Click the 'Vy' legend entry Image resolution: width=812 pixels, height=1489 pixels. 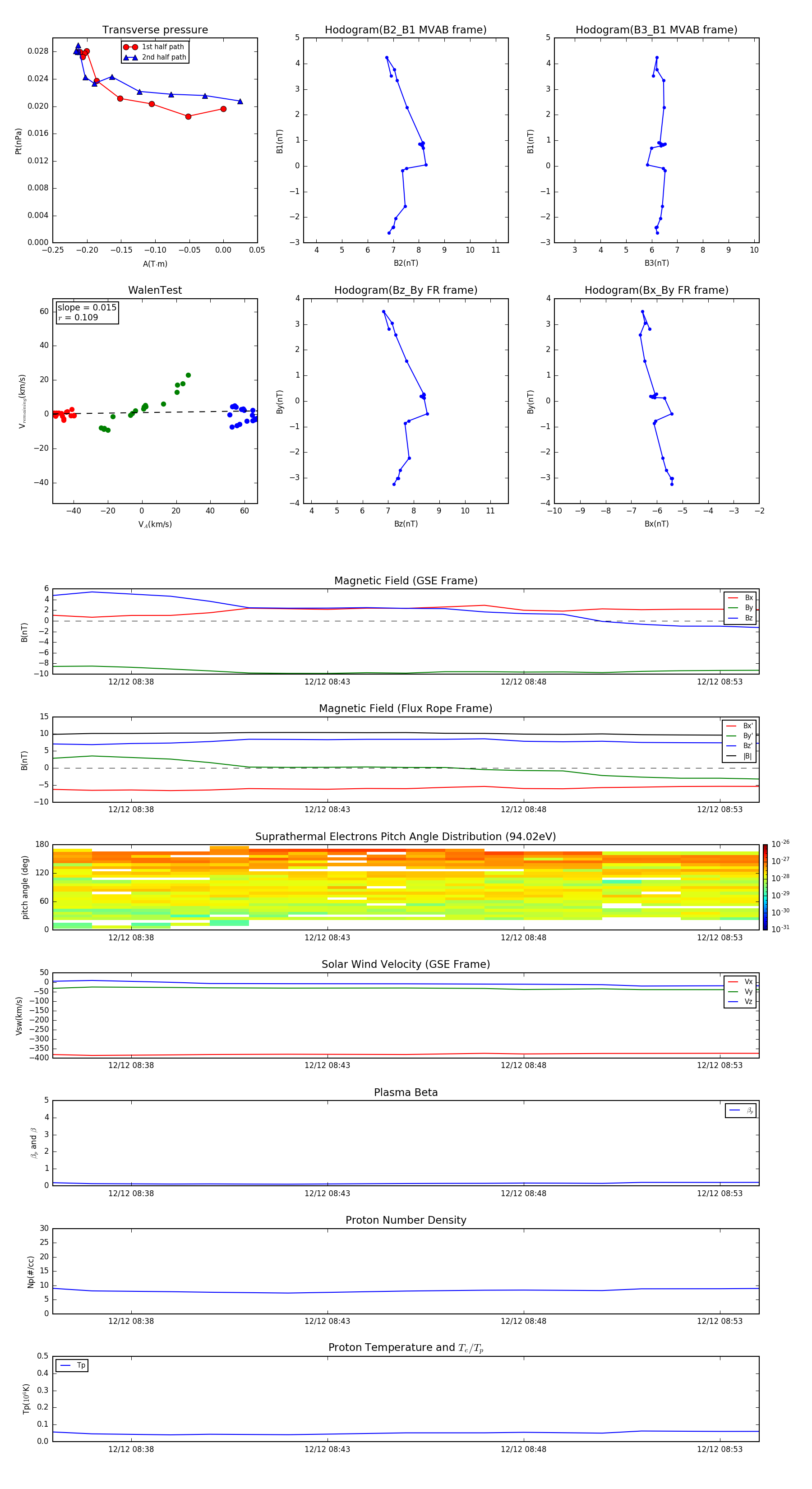(740, 992)
